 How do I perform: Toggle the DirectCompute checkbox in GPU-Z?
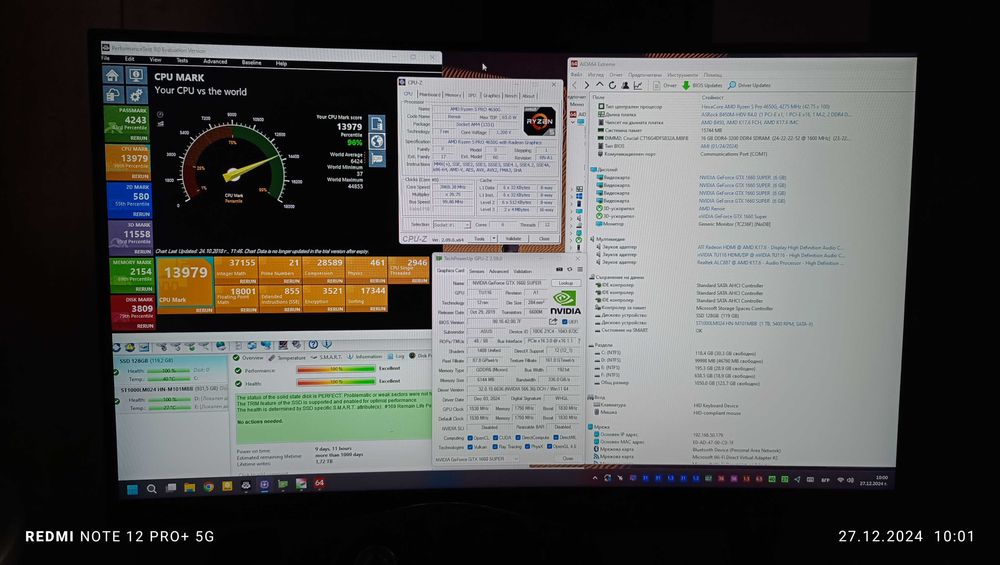tap(518, 438)
